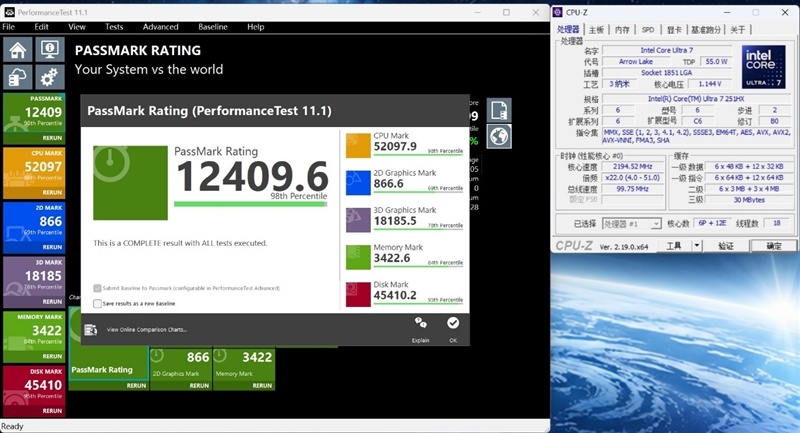Image resolution: width=800 pixels, height=433 pixels.
Task: Click RERUN on the CPU MARK tile
Action: coord(52,193)
